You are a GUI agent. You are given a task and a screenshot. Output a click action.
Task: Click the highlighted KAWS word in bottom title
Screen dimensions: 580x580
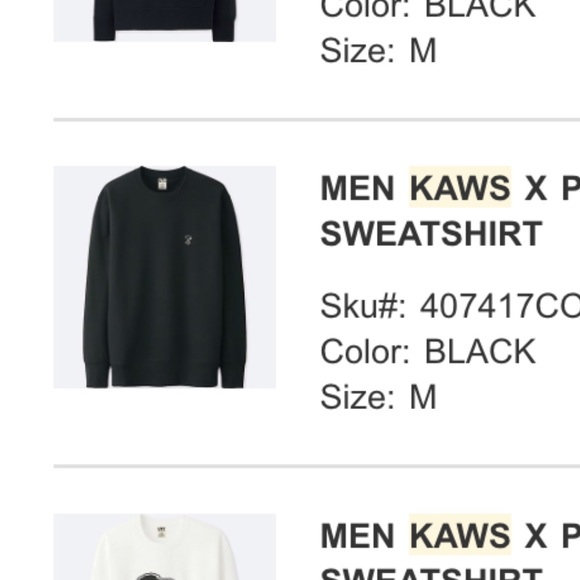pos(460,535)
